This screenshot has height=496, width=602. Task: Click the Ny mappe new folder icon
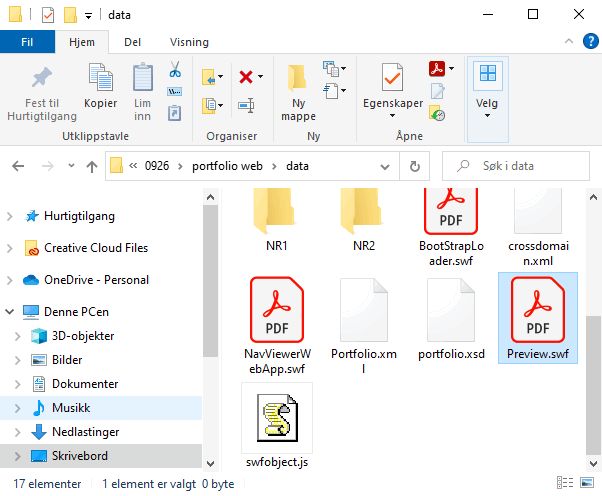[297, 78]
